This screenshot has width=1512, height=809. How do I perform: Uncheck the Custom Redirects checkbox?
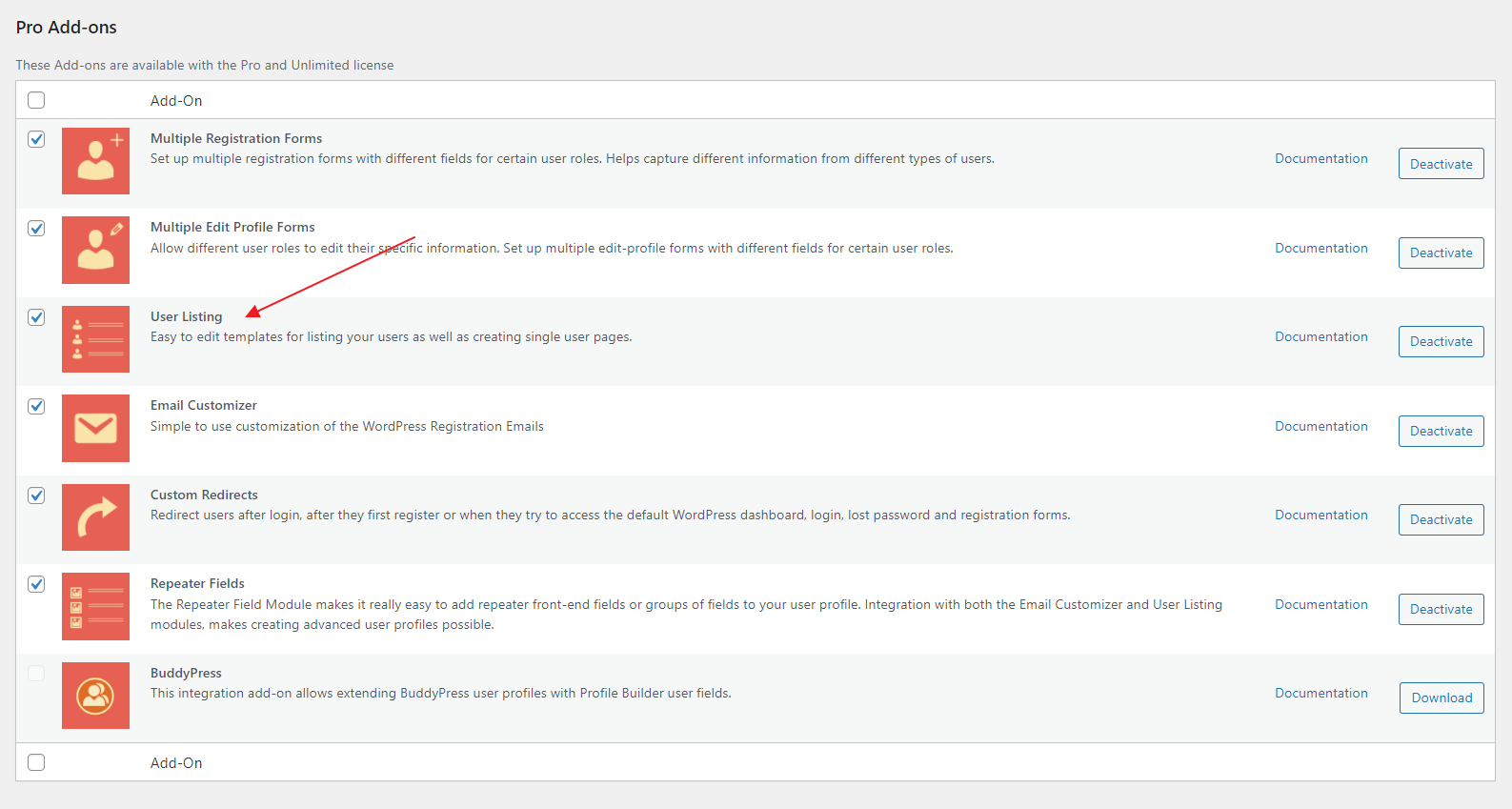[36, 496]
